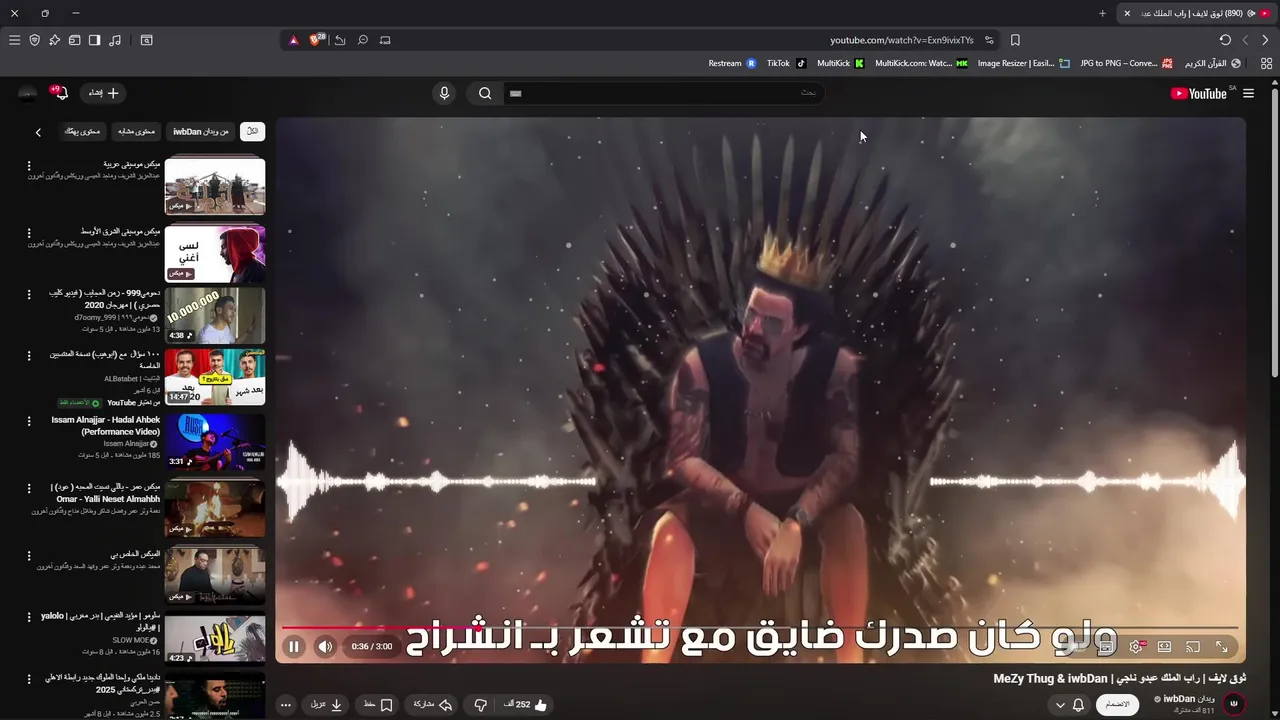Open the لسى أغني mix thumbnail

point(215,253)
